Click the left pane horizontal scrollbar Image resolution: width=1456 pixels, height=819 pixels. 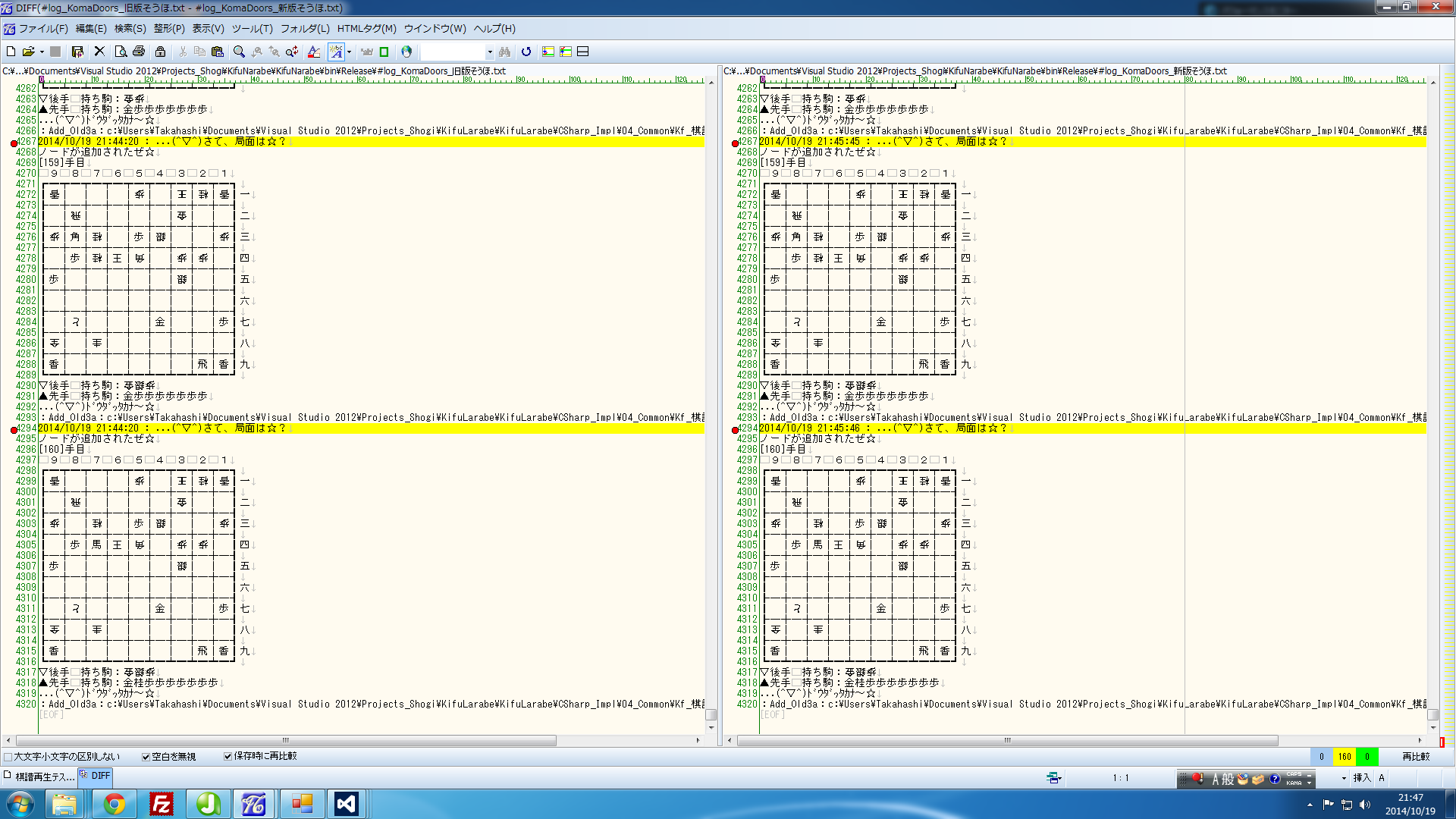click(285, 740)
